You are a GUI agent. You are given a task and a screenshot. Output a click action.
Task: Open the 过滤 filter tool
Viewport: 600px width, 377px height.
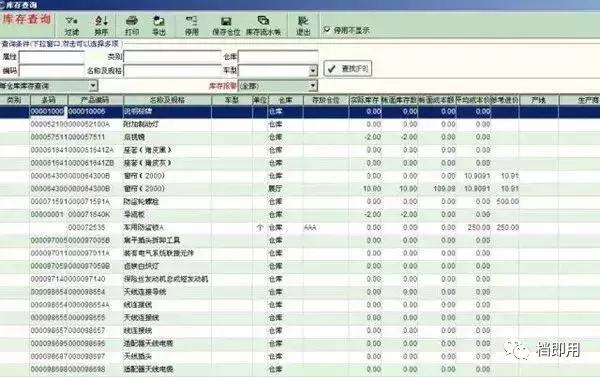click(71, 26)
